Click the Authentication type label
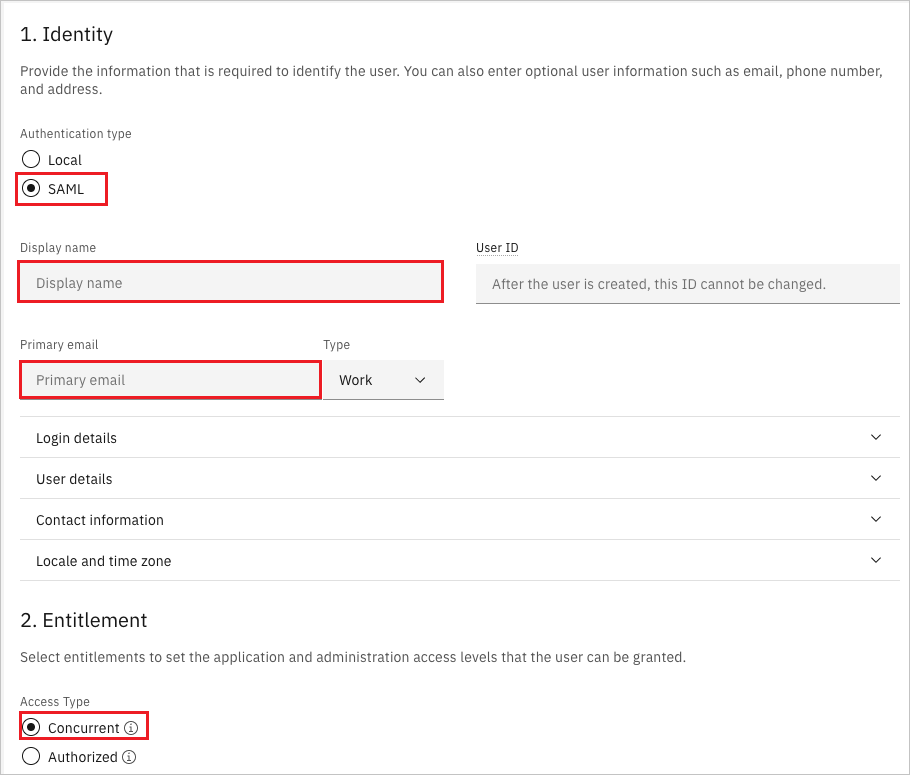 pos(75,134)
